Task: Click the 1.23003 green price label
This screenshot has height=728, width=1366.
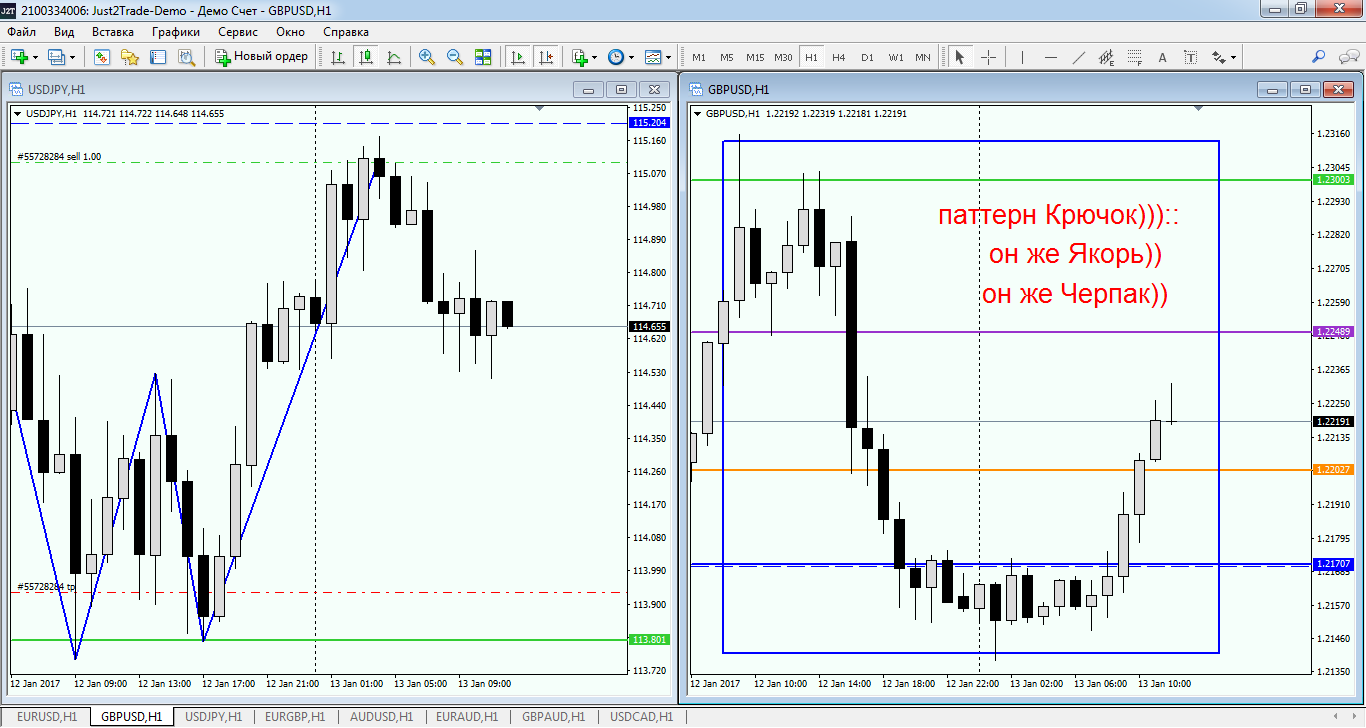Action: click(x=1334, y=180)
